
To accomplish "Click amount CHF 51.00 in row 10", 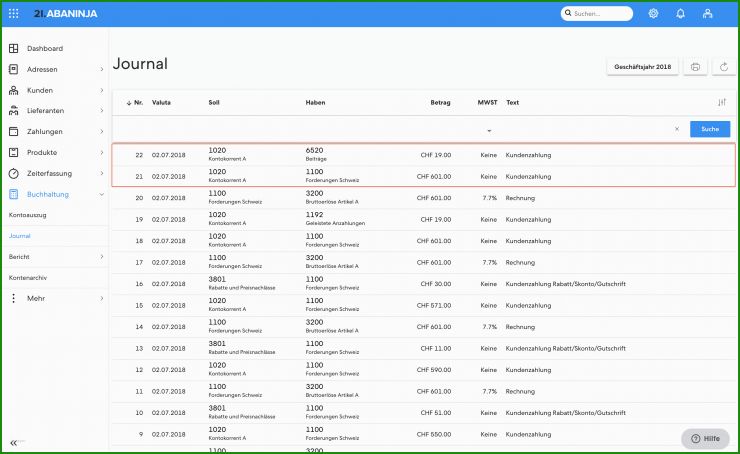I will (436, 413).
